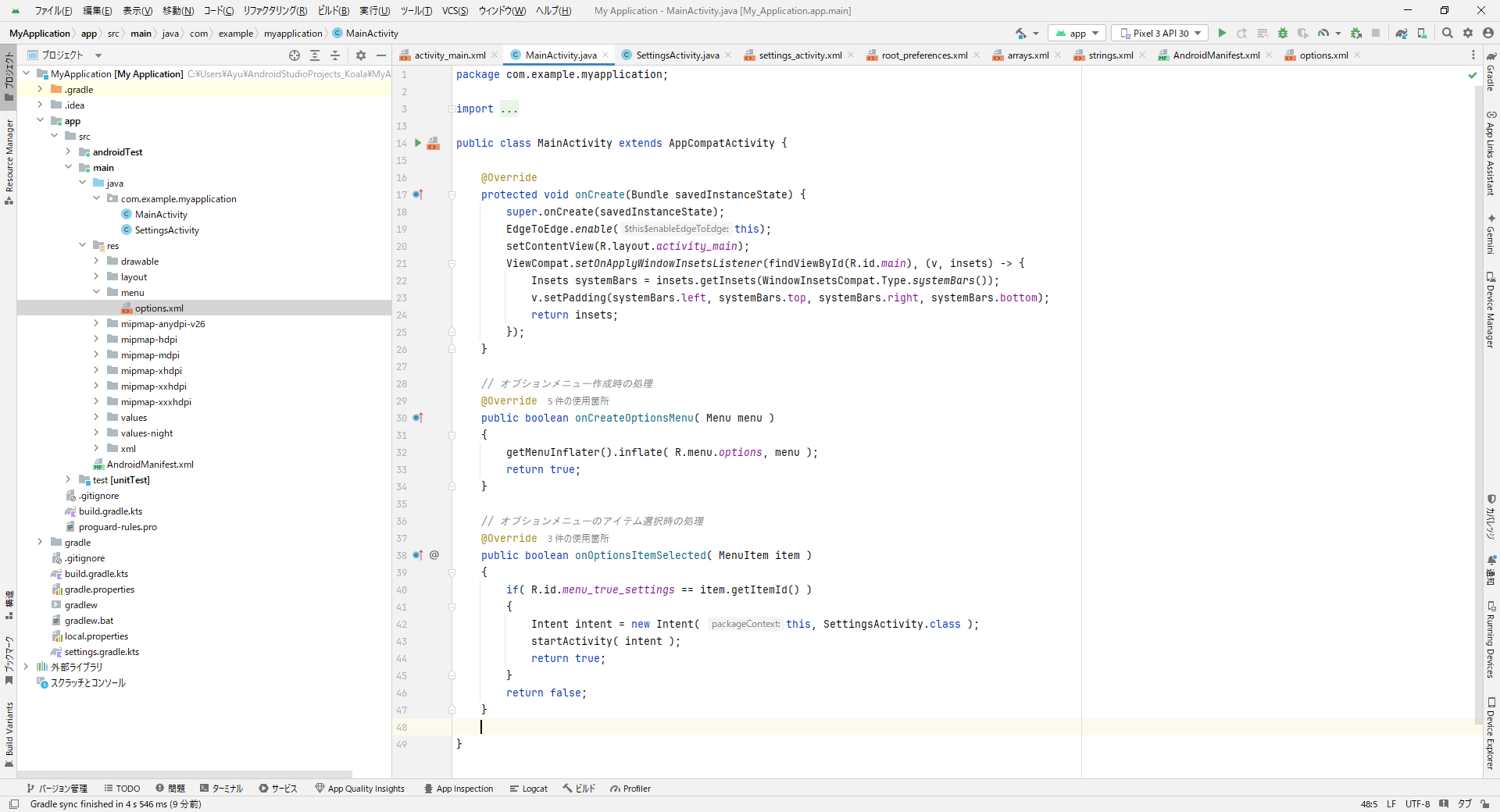This screenshot has width=1500, height=812.
Task: Expand the mipmap-hdpi folder
Action: [x=97, y=340]
